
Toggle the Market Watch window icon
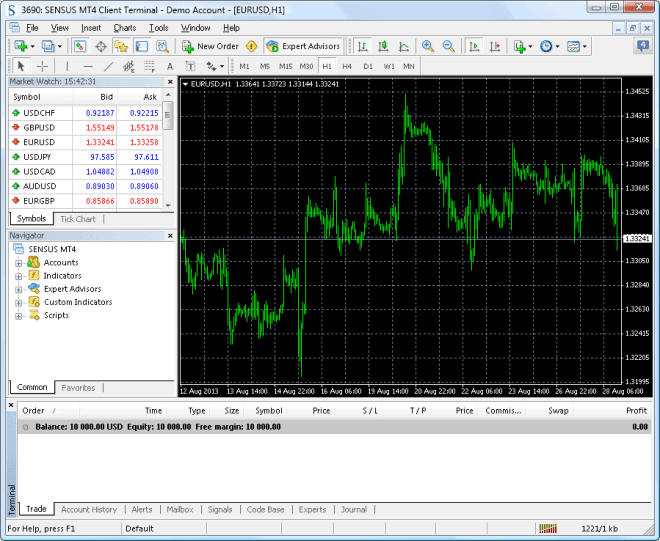coord(80,46)
